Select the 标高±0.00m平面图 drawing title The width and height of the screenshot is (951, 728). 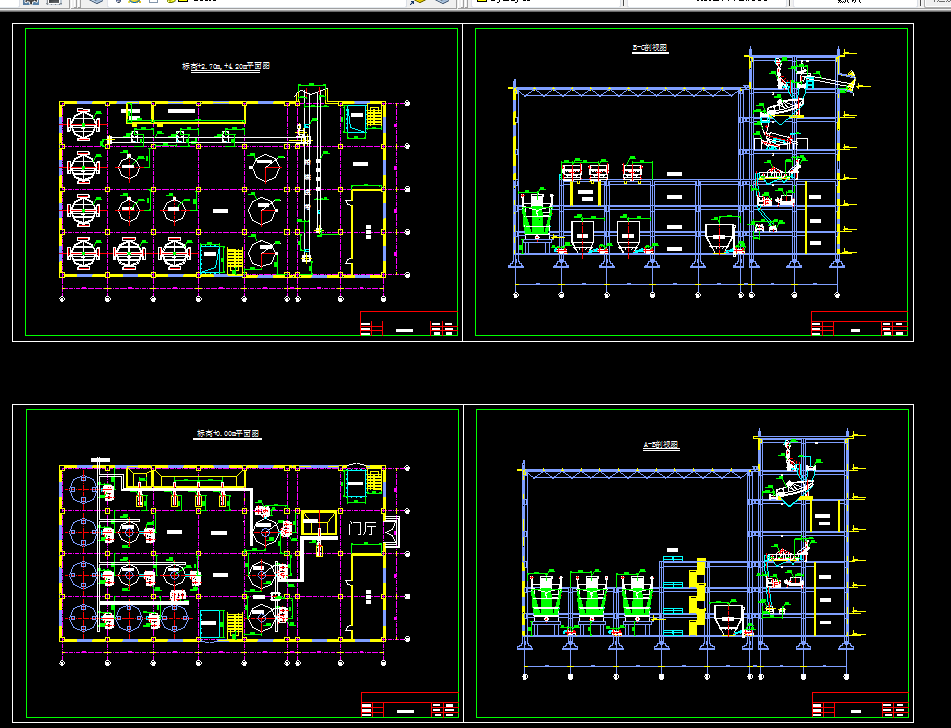228,434
